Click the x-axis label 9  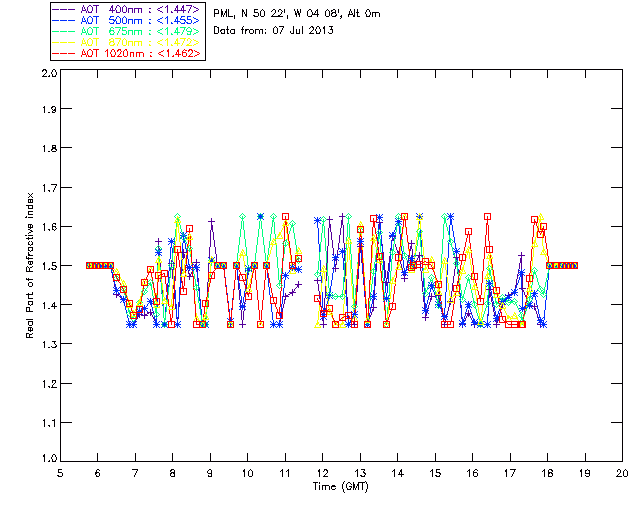pos(210,473)
